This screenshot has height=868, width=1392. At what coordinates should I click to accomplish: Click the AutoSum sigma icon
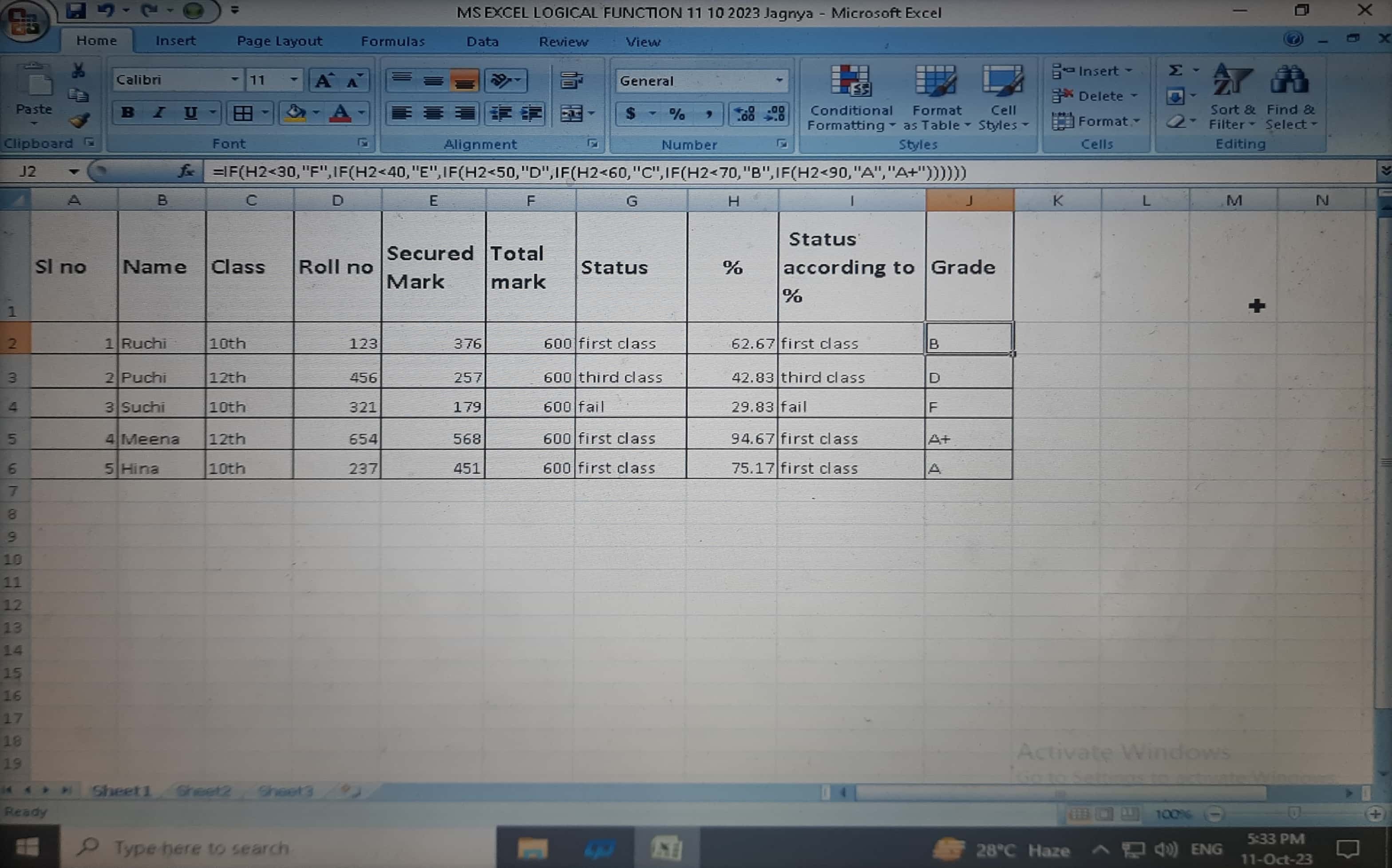coord(1175,71)
